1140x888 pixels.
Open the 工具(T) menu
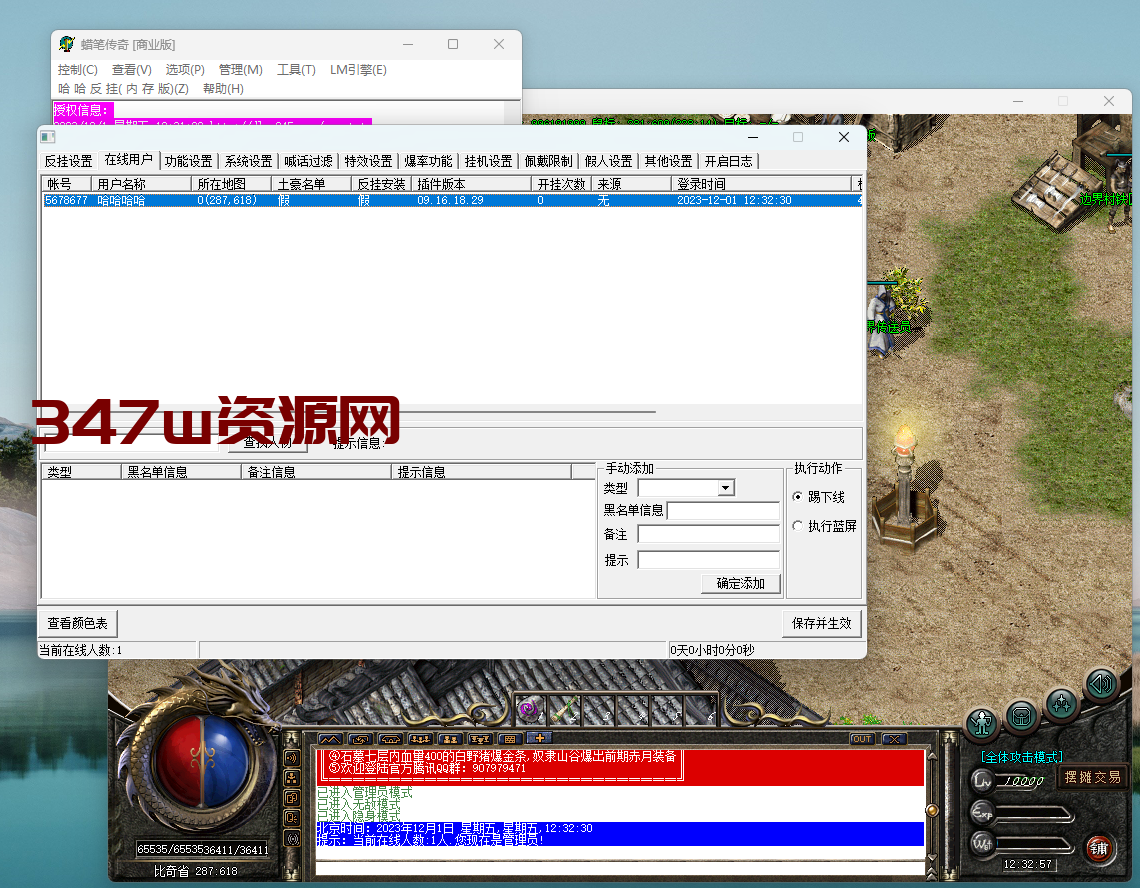pyautogui.click(x=296, y=70)
